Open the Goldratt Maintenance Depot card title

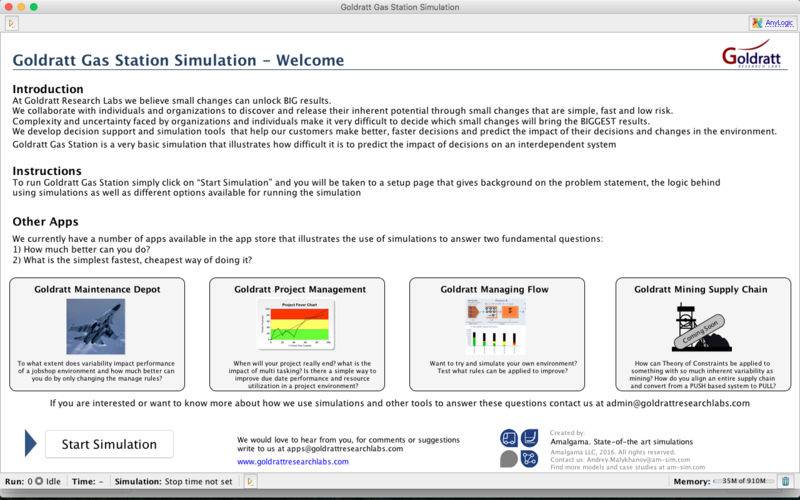[x=97, y=289]
